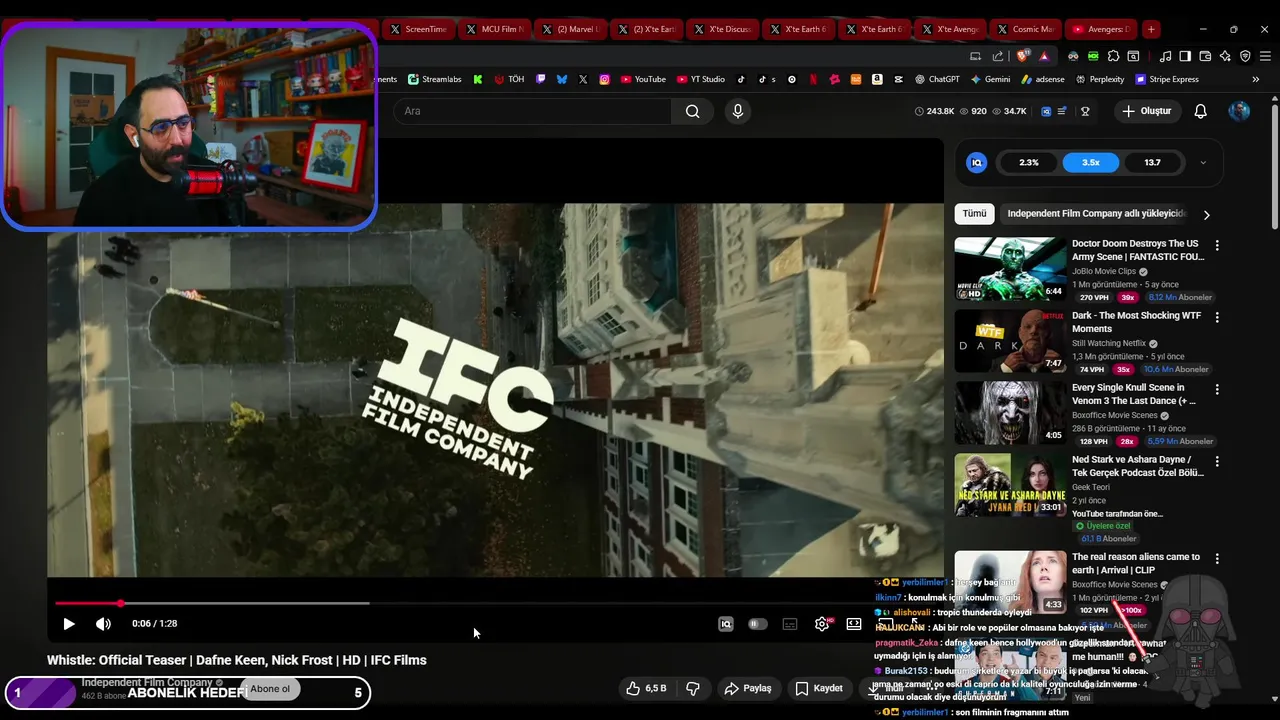This screenshot has height=720, width=1280.
Task: Start voice search with microphone icon
Action: (738, 111)
